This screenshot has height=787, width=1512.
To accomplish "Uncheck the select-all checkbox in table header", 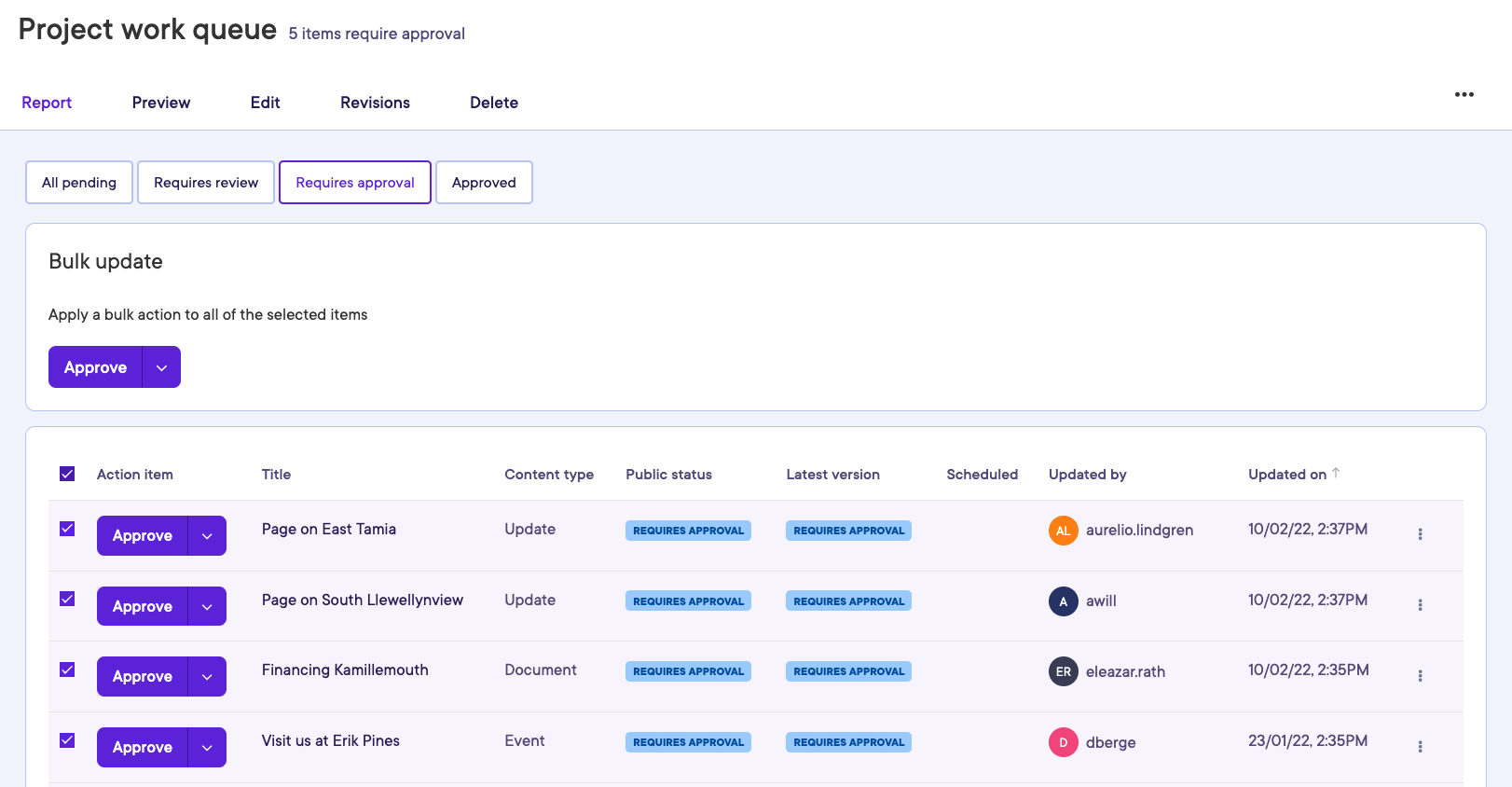I will (x=67, y=474).
